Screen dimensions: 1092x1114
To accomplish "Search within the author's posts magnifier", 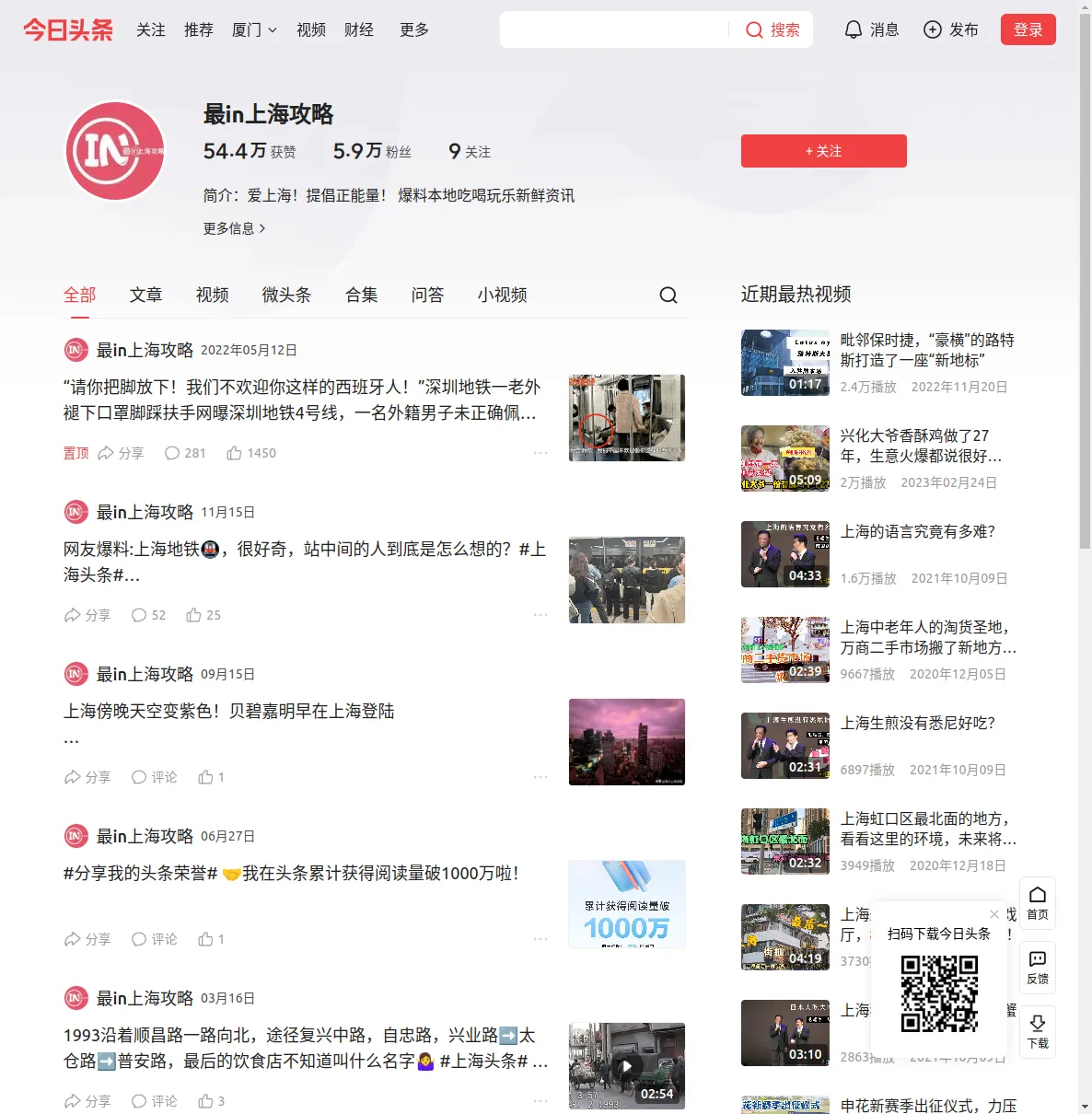I will pos(668,295).
